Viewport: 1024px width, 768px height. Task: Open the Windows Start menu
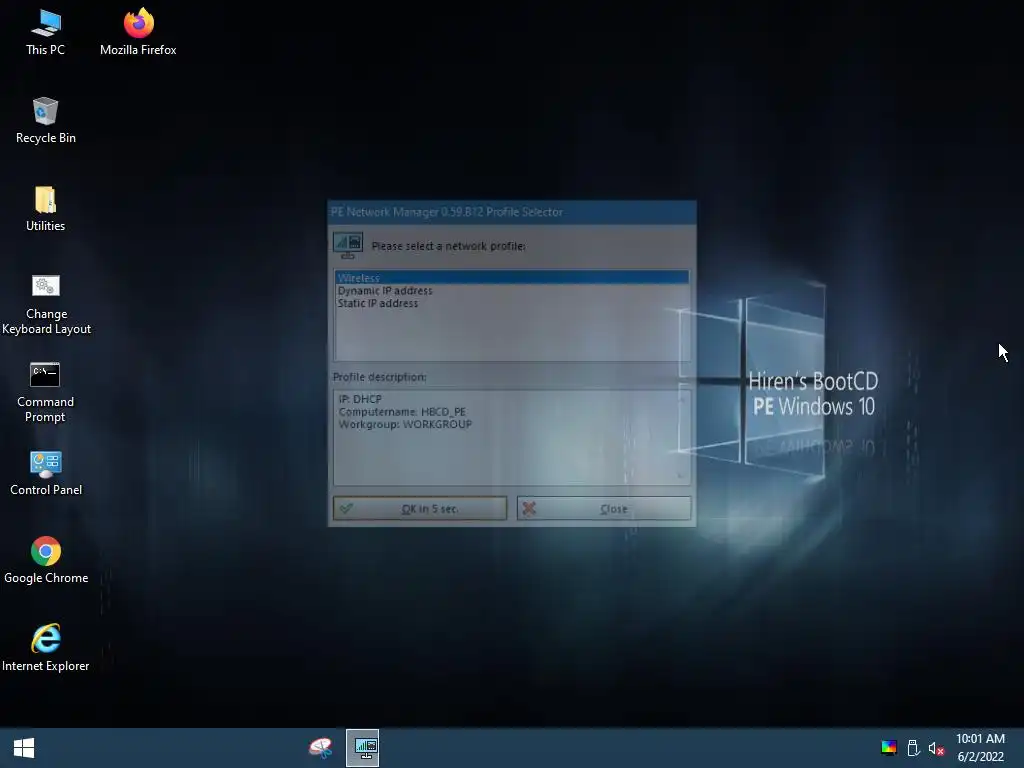pos(24,748)
